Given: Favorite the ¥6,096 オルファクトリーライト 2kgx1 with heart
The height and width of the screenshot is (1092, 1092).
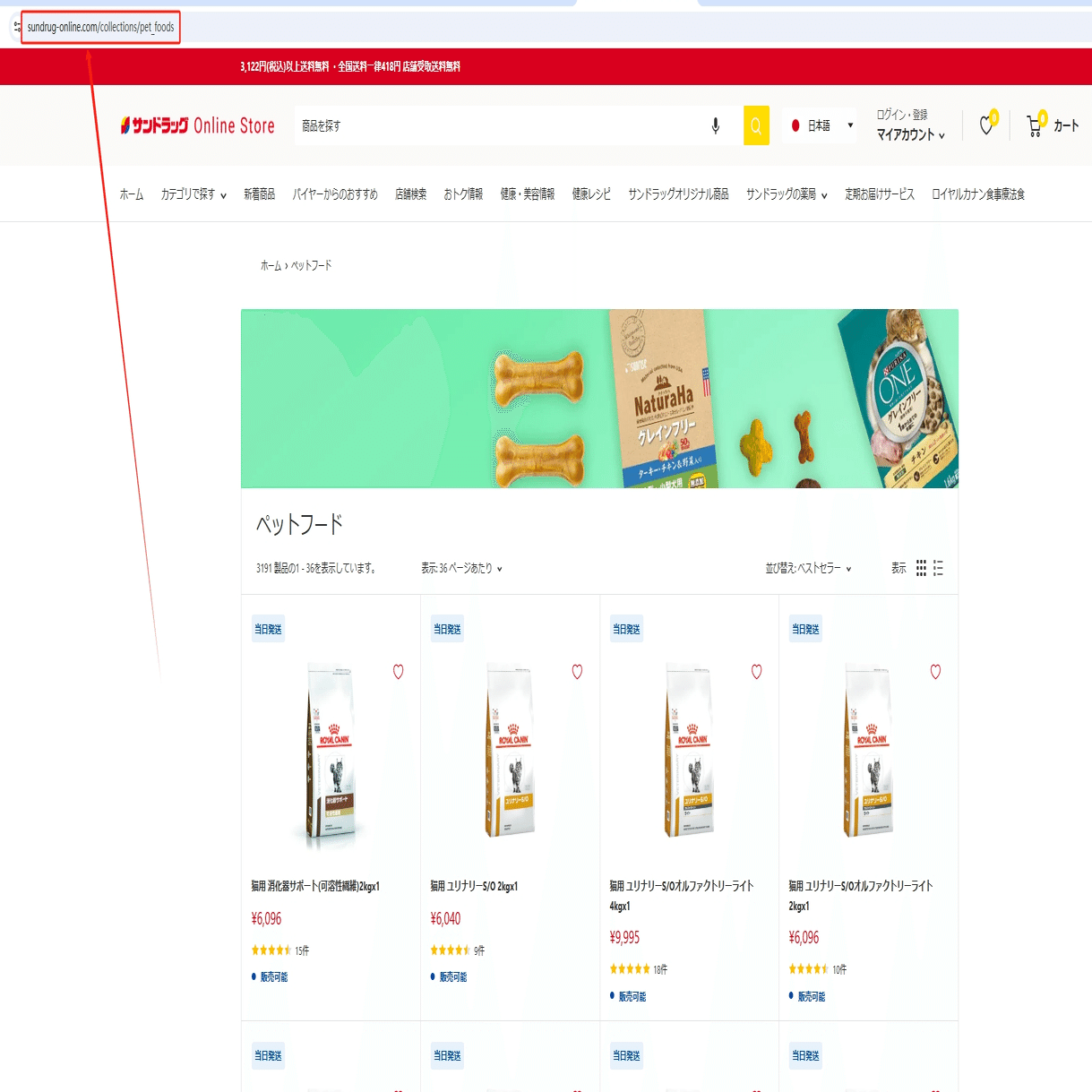Looking at the screenshot, I should 936,672.
